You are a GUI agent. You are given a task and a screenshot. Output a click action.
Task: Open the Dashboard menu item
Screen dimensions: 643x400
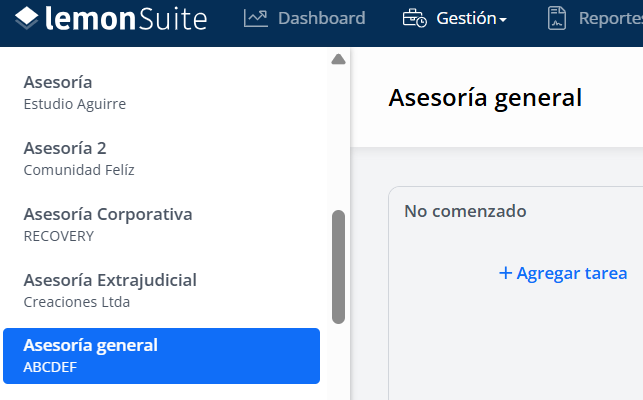click(x=304, y=18)
